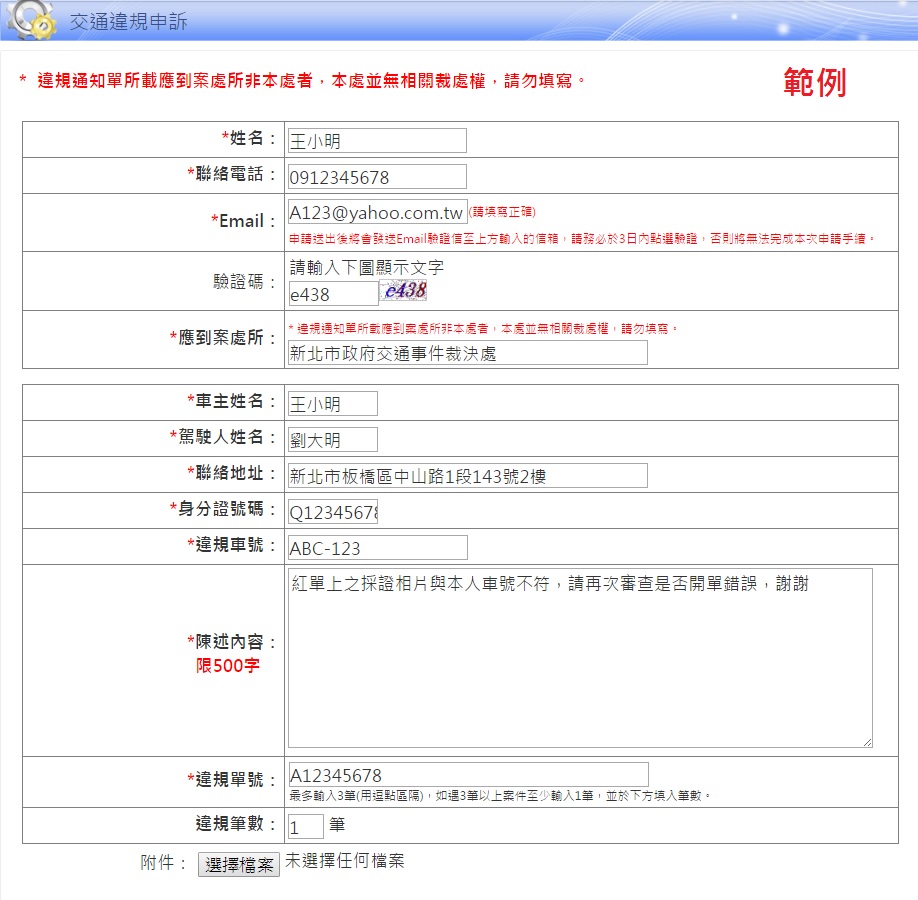Click the Email input field

pyautogui.click(x=378, y=212)
